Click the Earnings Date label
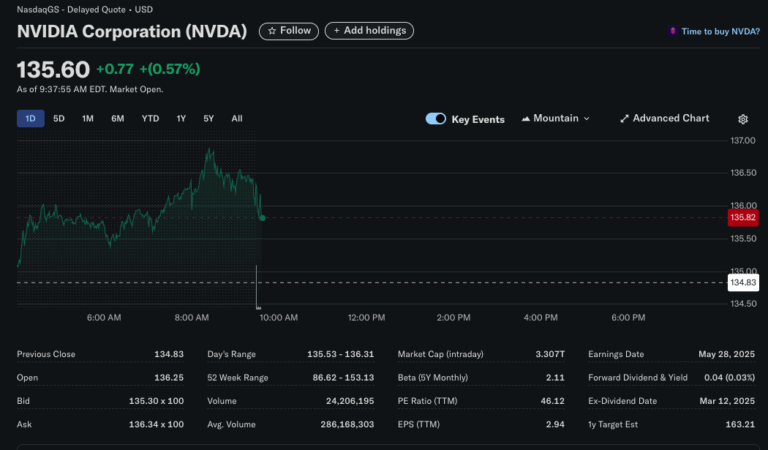 616,354
